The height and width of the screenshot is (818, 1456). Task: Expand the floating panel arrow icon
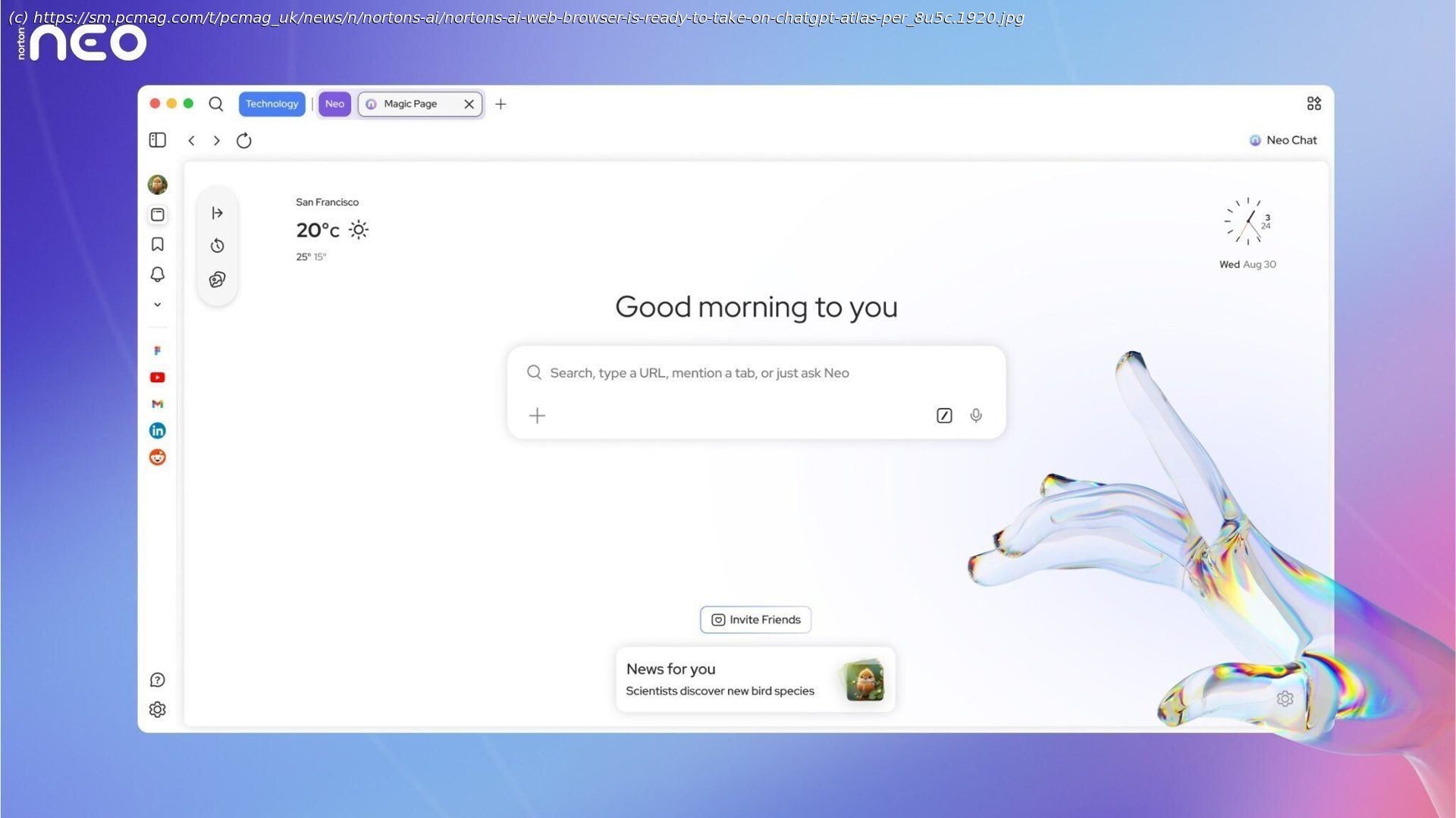(217, 213)
